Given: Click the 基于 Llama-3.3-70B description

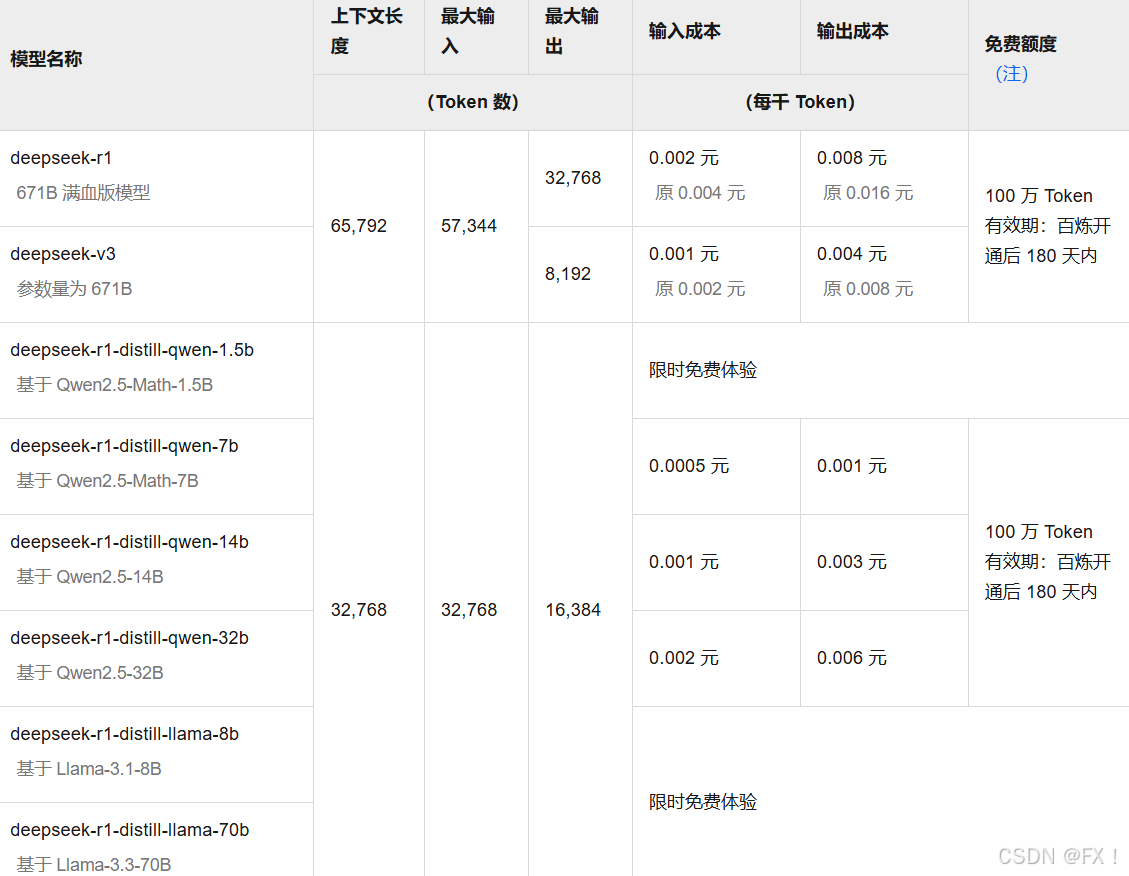Looking at the screenshot, I should coord(94,864).
